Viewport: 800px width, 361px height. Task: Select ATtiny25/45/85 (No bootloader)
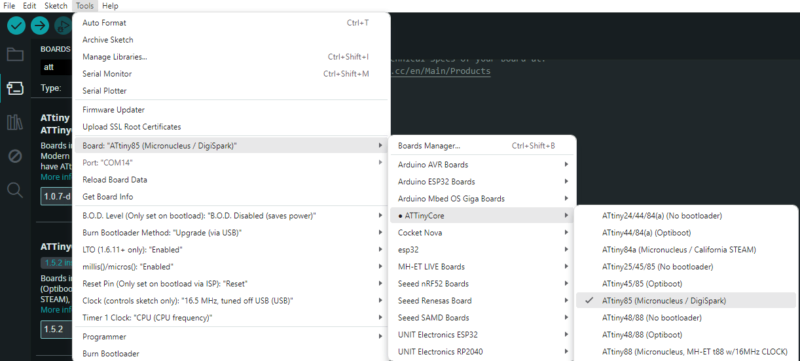click(x=686, y=267)
